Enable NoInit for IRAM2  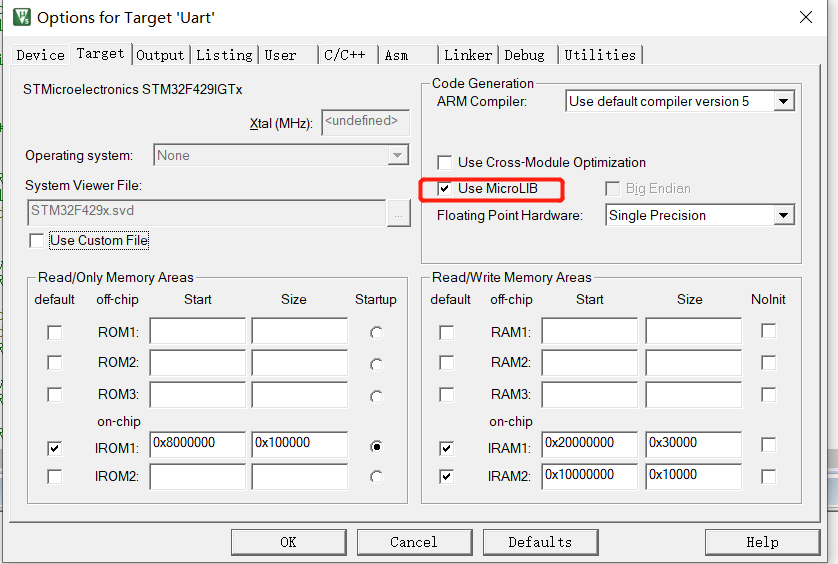pyautogui.click(x=769, y=476)
